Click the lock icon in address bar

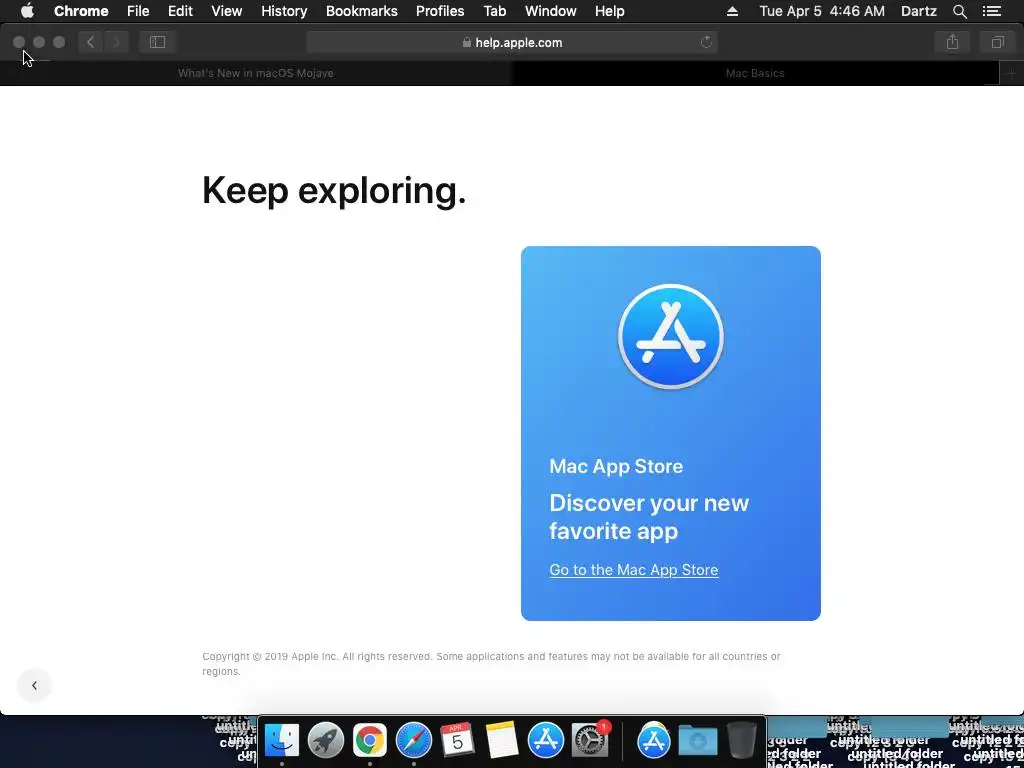pyautogui.click(x=466, y=42)
